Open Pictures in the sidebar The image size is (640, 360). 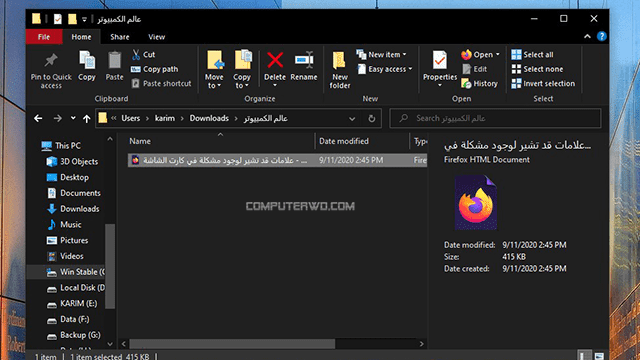[x=68, y=240]
